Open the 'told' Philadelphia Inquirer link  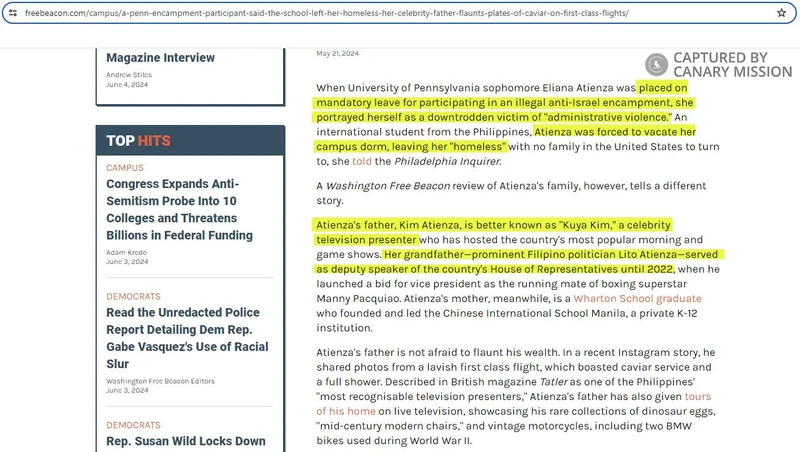pyautogui.click(x=362, y=161)
